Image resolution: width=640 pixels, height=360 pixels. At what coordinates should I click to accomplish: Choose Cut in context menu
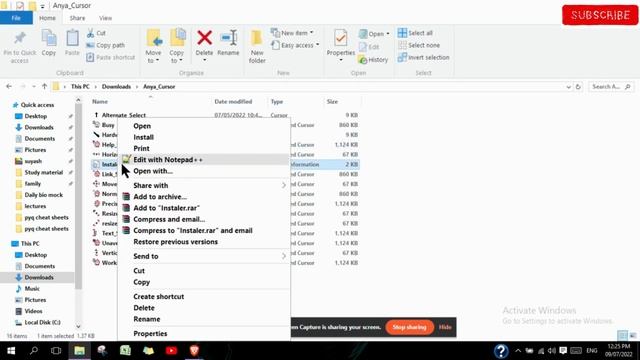tap(139, 271)
